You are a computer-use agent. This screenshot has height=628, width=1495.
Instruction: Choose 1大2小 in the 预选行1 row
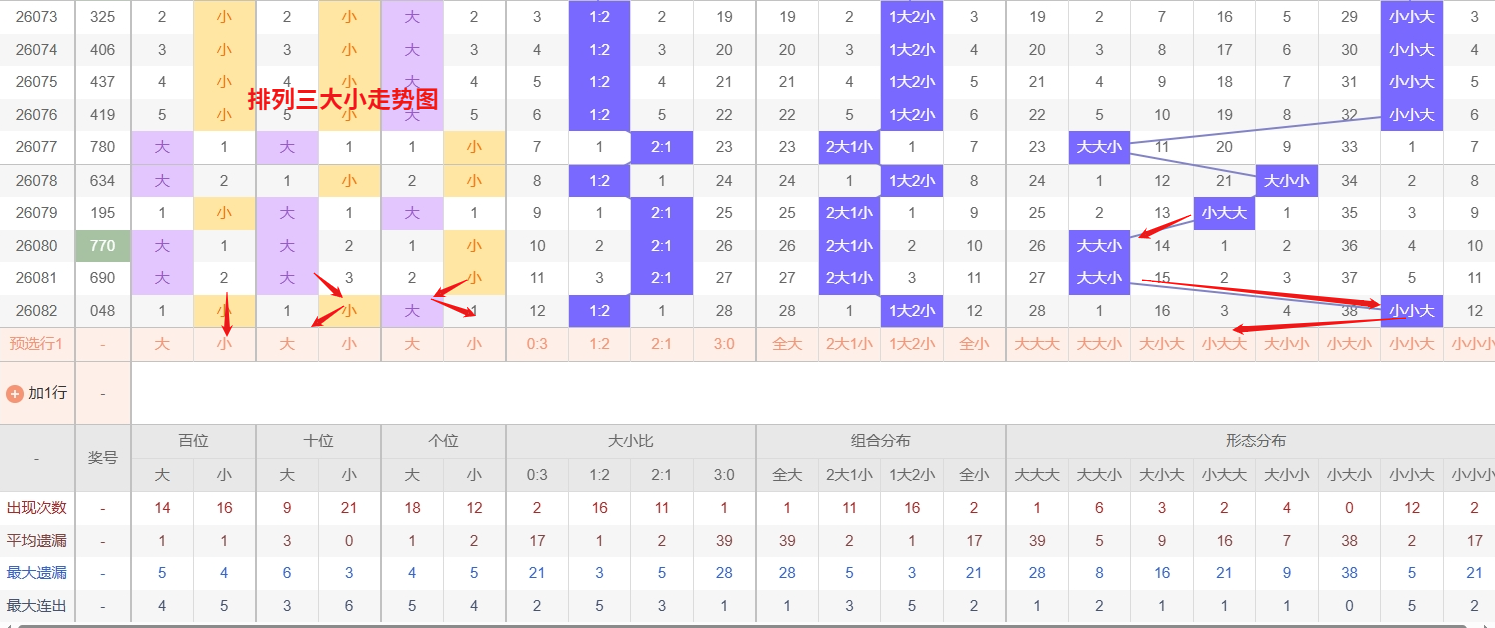911,344
